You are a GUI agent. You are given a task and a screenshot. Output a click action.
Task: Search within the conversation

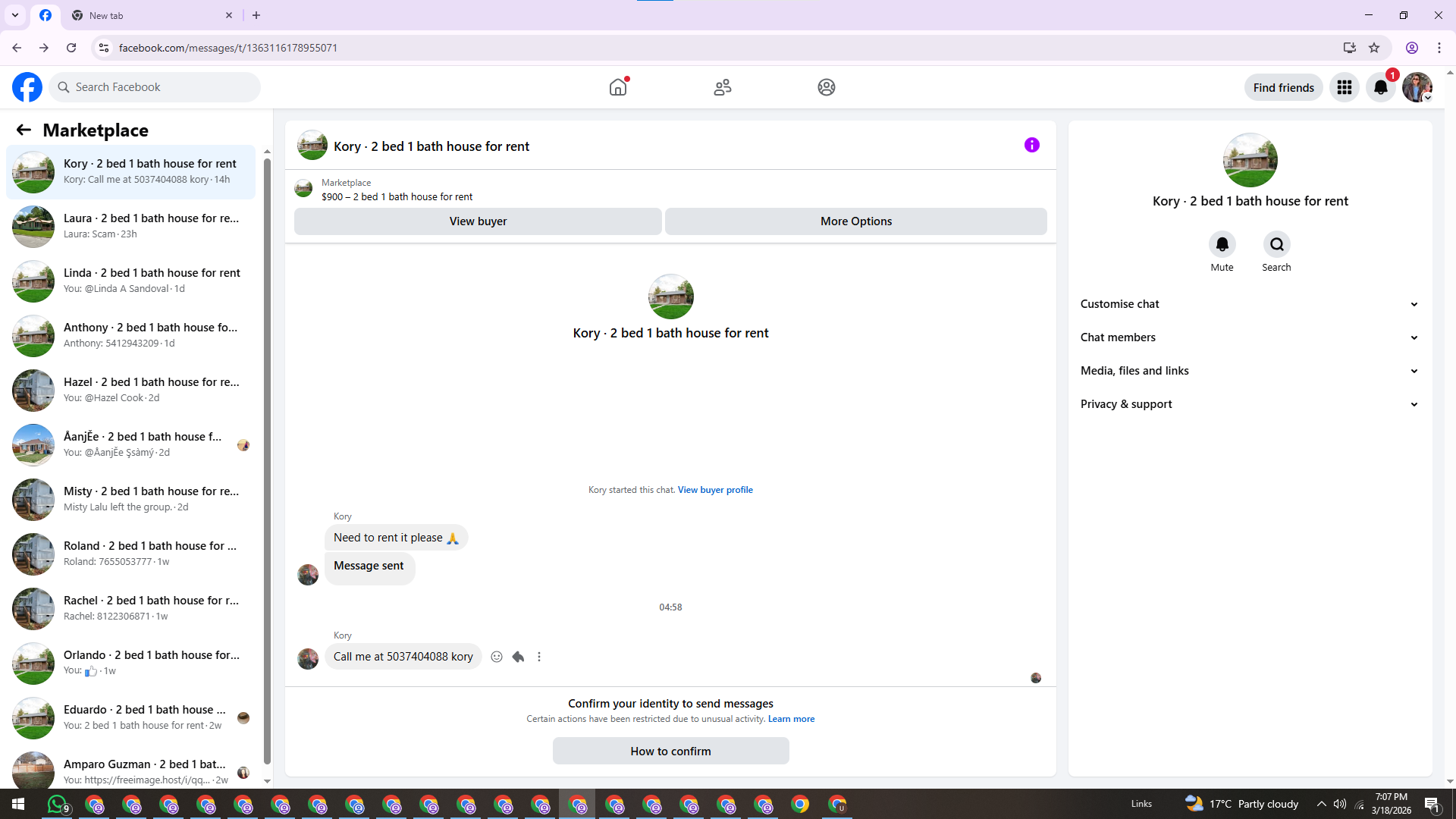click(1276, 244)
